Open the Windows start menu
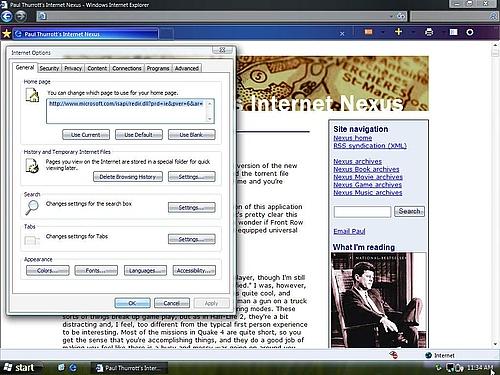Image resolution: width=500 pixels, height=375 pixels. [x=20, y=367]
